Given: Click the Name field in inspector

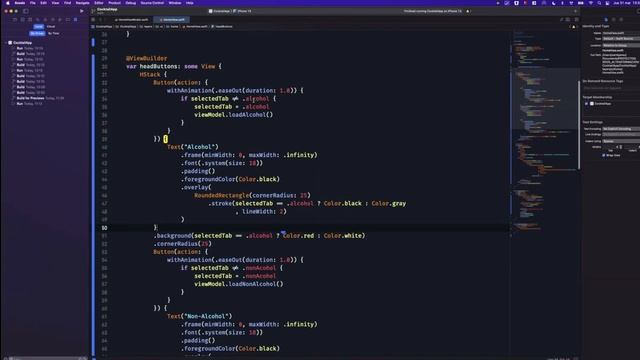Looking at the screenshot, I should click(x=621, y=33).
